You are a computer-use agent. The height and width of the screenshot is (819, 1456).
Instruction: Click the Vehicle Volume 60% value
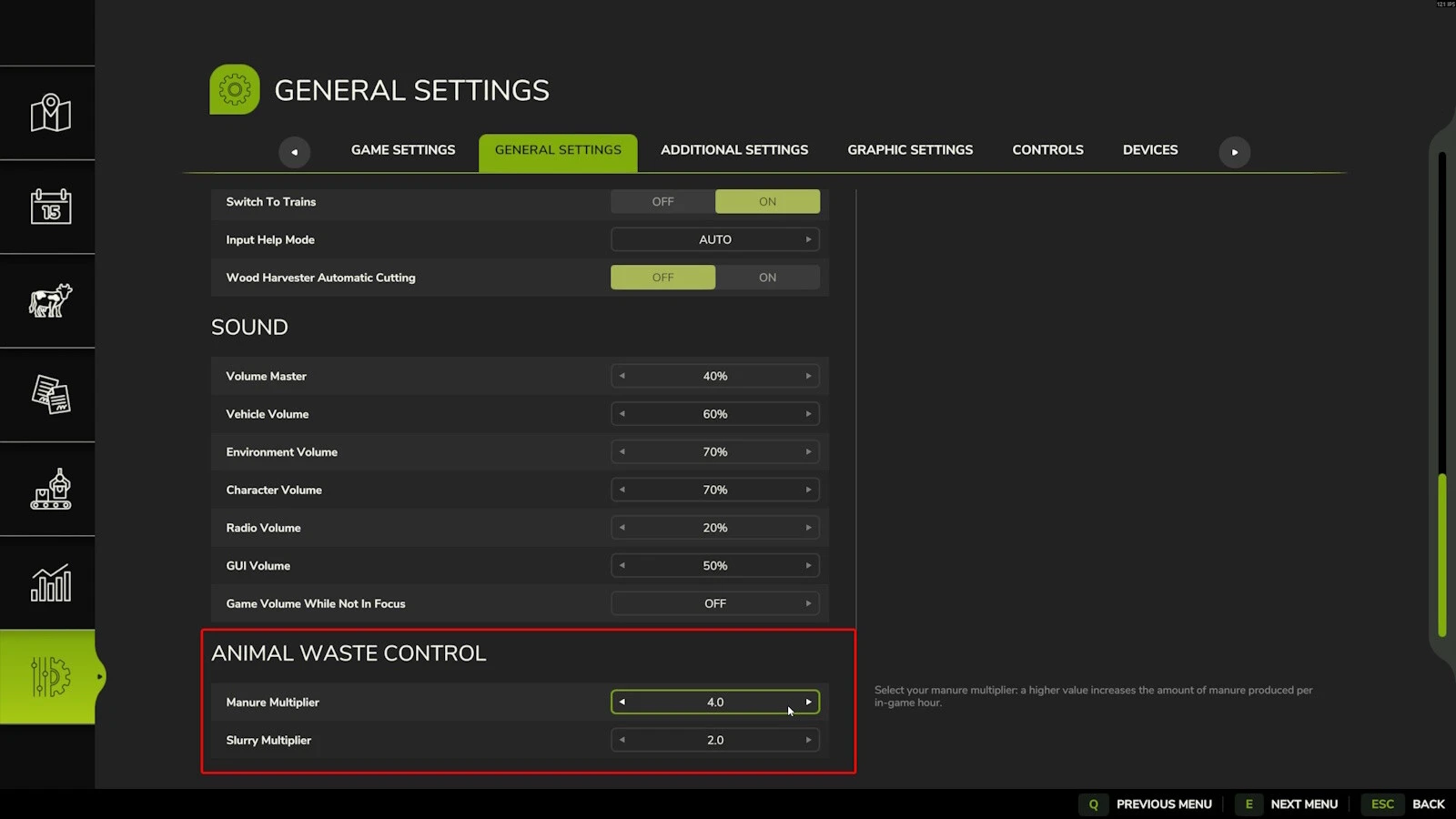715,414
